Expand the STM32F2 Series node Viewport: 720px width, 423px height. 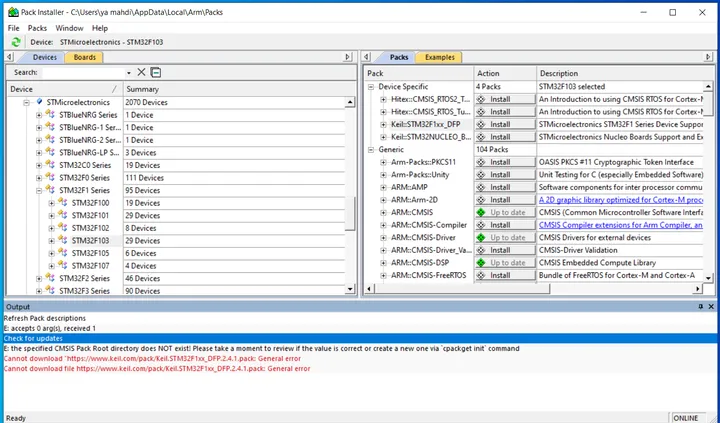point(39,278)
